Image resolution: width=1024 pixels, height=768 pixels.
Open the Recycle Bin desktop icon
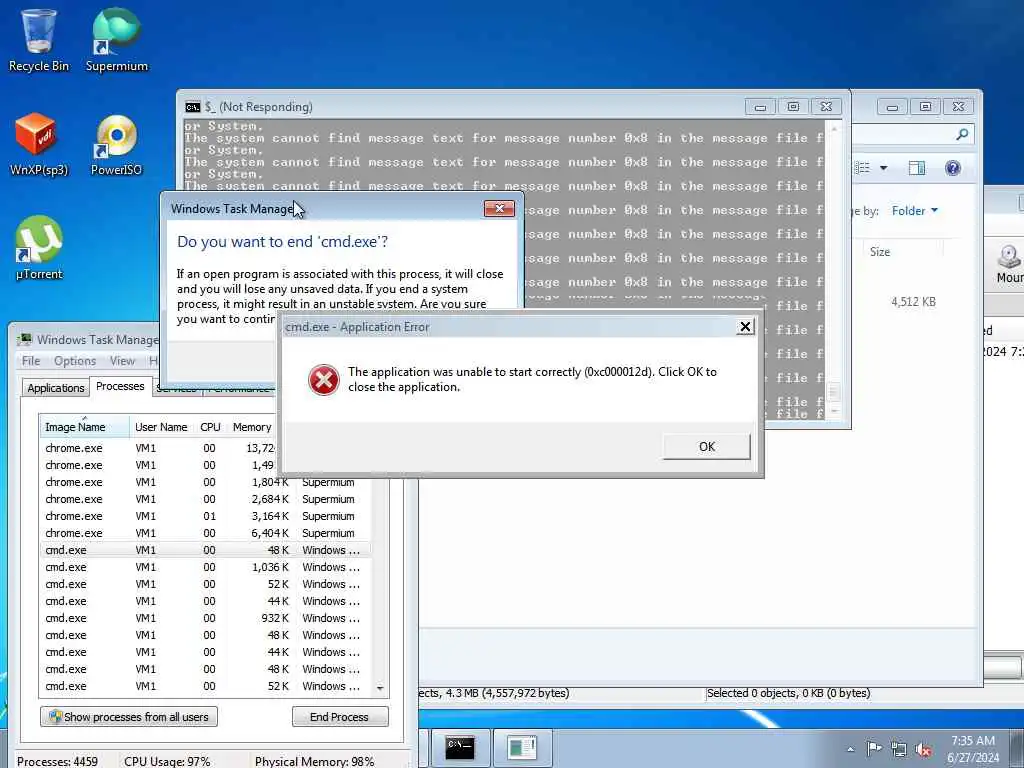(x=38, y=39)
